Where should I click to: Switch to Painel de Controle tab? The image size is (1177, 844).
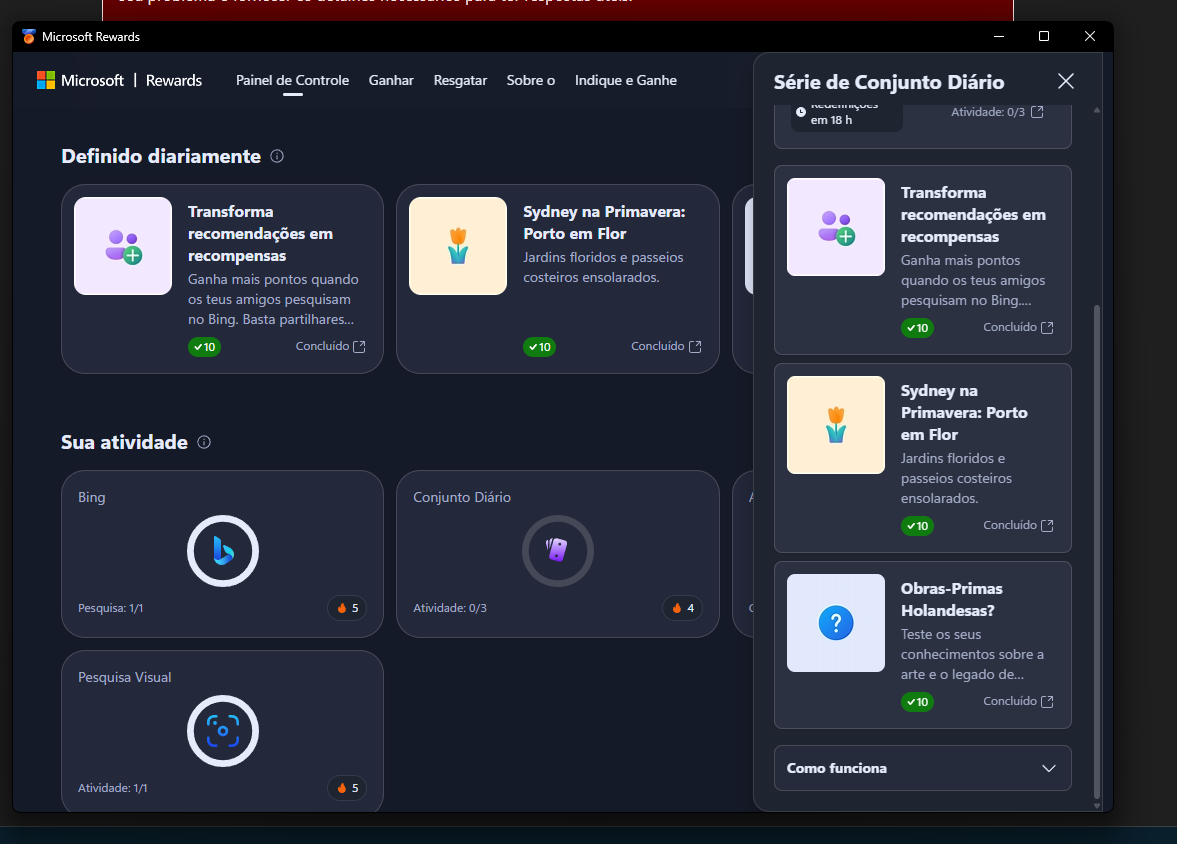[293, 80]
